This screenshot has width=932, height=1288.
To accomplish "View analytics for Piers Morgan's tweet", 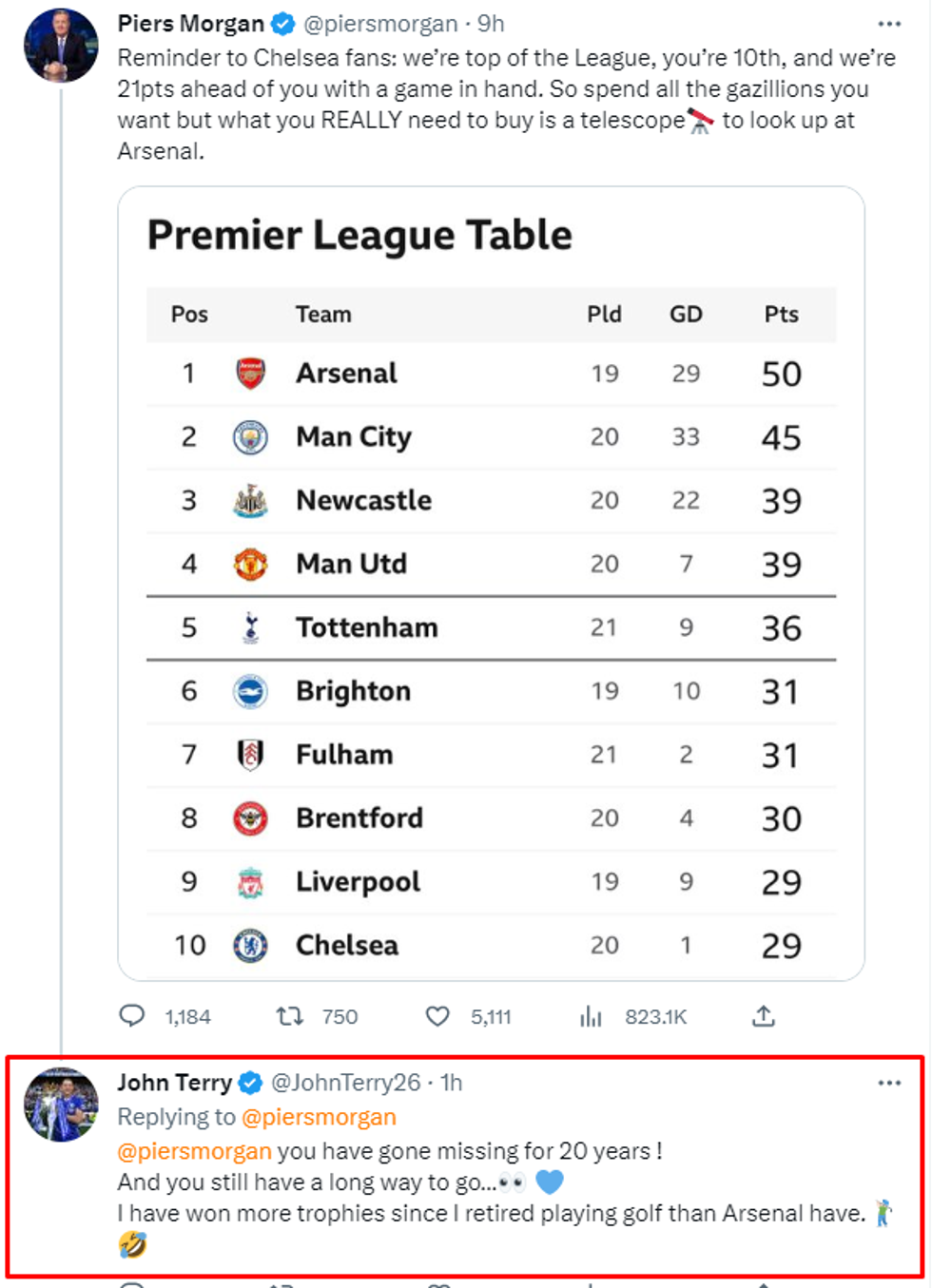I will (592, 1016).
